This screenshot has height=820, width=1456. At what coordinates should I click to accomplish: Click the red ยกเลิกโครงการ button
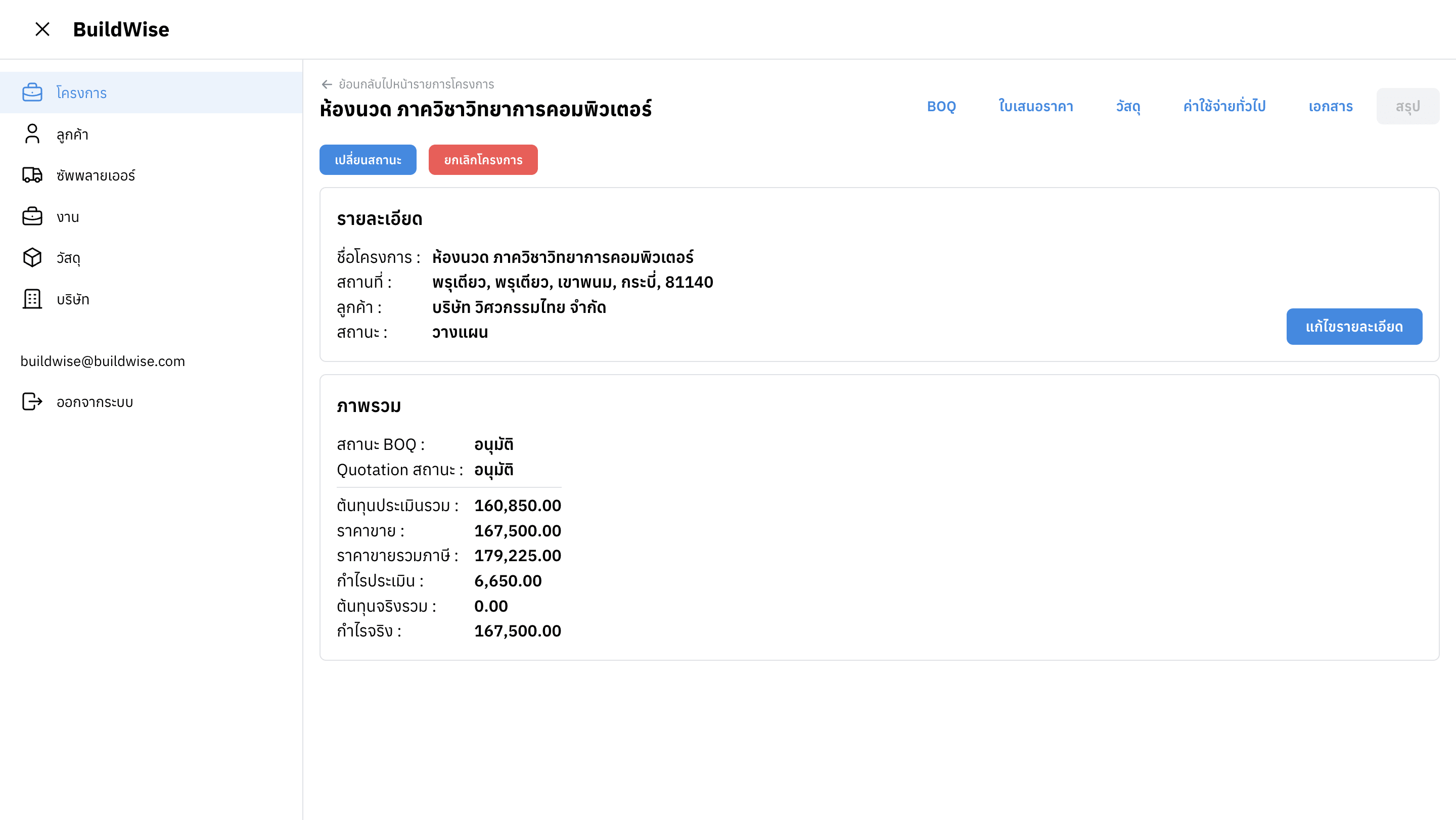pos(483,160)
